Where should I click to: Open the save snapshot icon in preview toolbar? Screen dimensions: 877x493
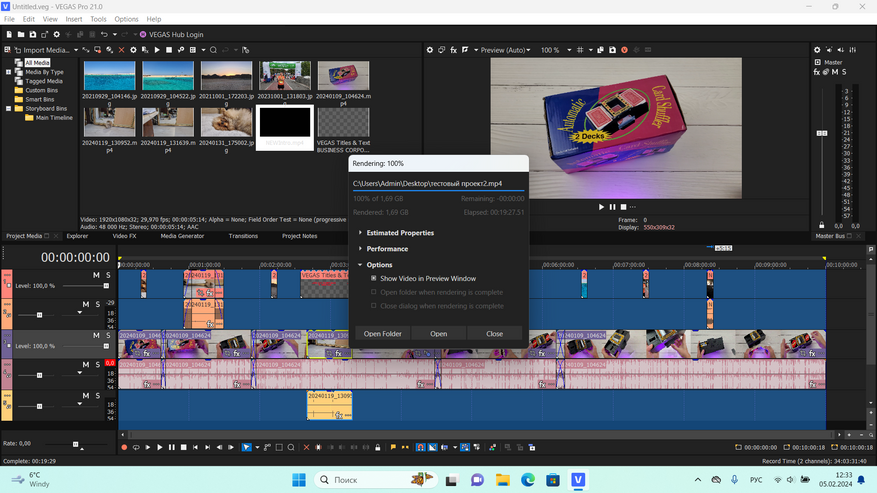(x=611, y=50)
